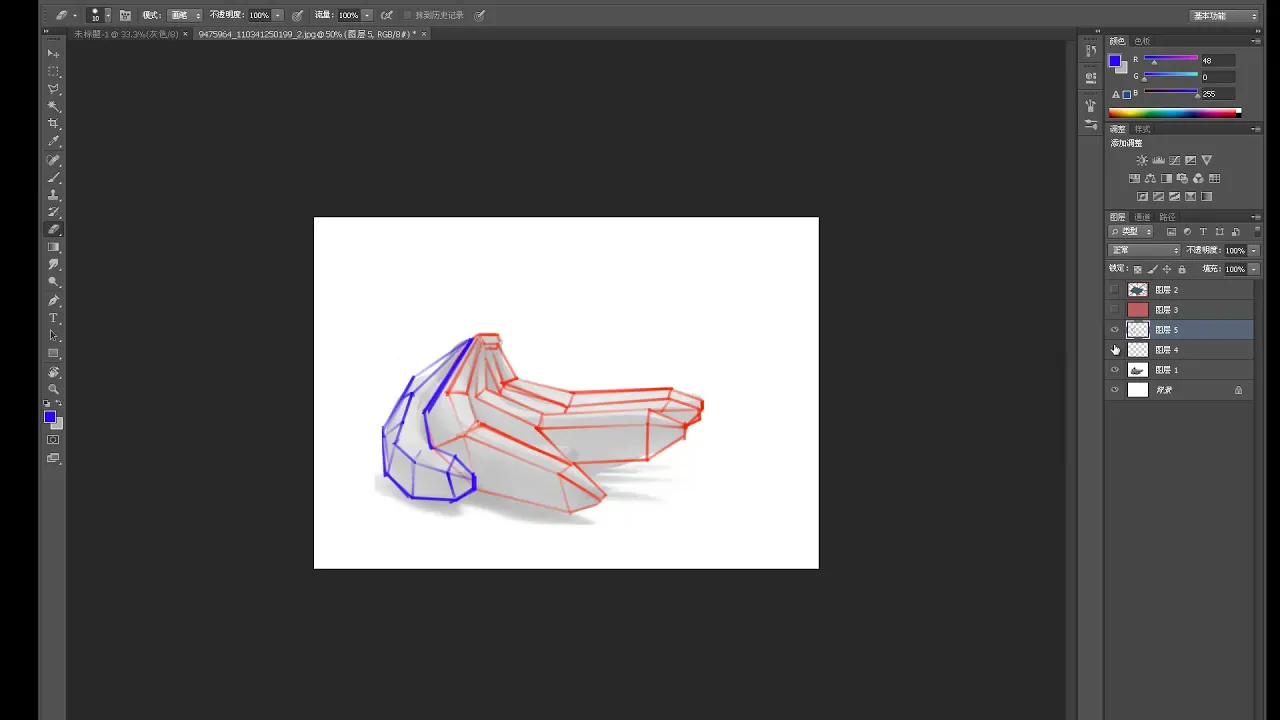The image size is (1280, 720).
Task: Click the foreground color swatch in toolbox
Action: point(49,417)
